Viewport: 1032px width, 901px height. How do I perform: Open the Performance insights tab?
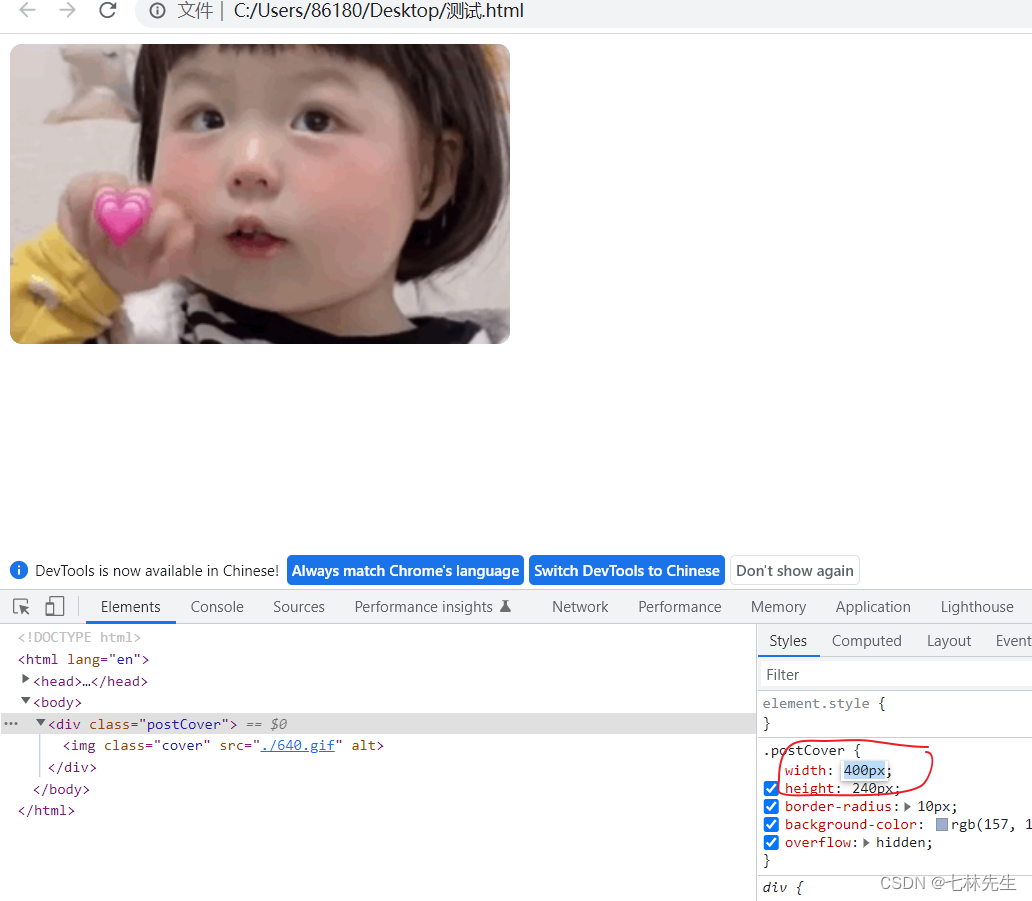pyautogui.click(x=432, y=607)
